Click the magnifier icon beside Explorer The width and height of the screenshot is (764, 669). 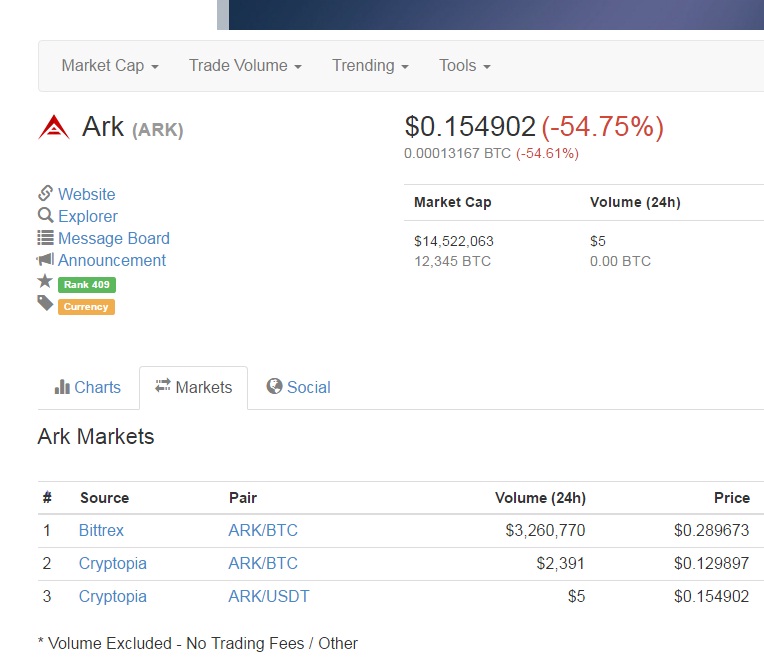pyautogui.click(x=45, y=215)
